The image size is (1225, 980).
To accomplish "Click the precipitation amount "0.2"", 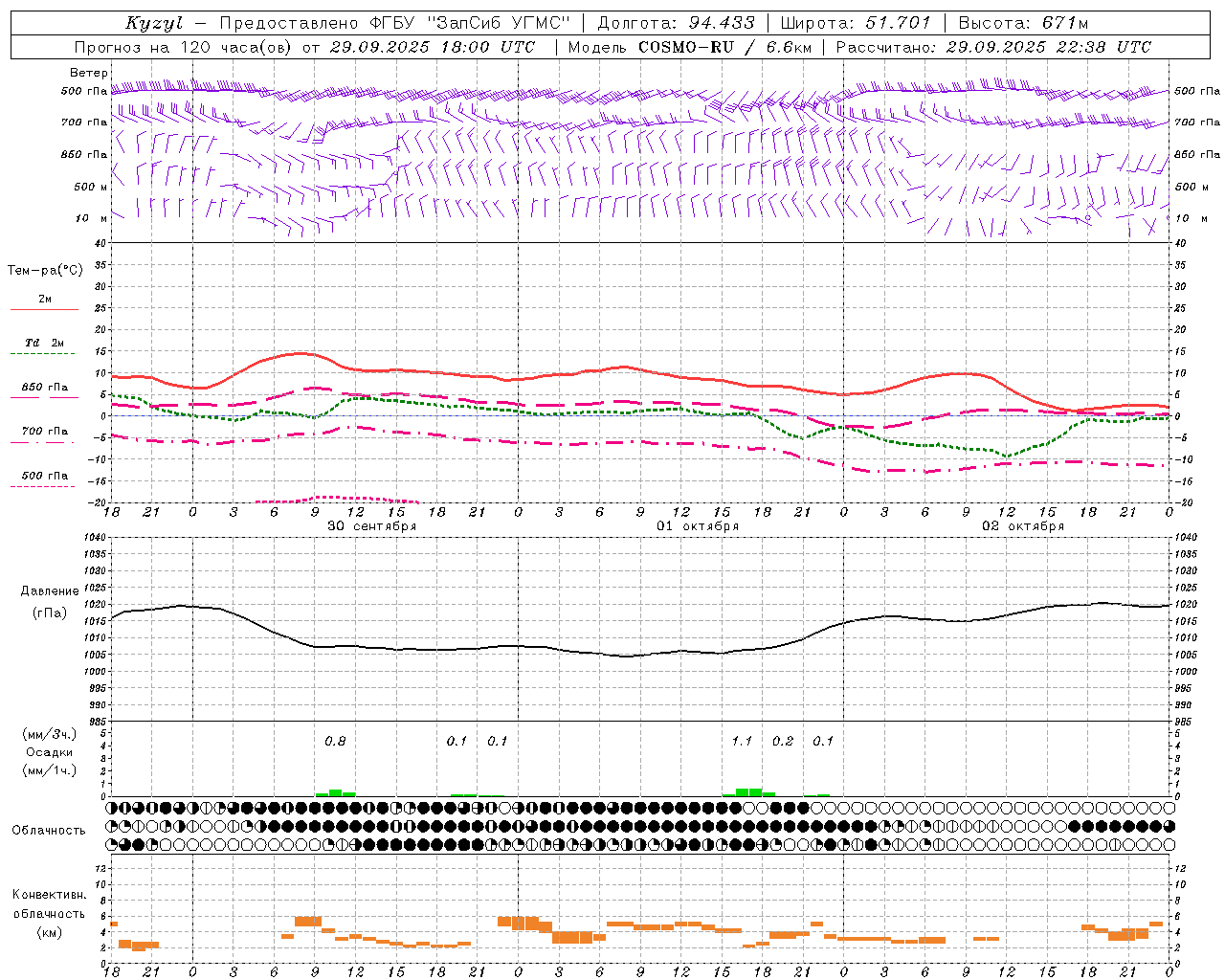I will pyautogui.click(x=783, y=742).
